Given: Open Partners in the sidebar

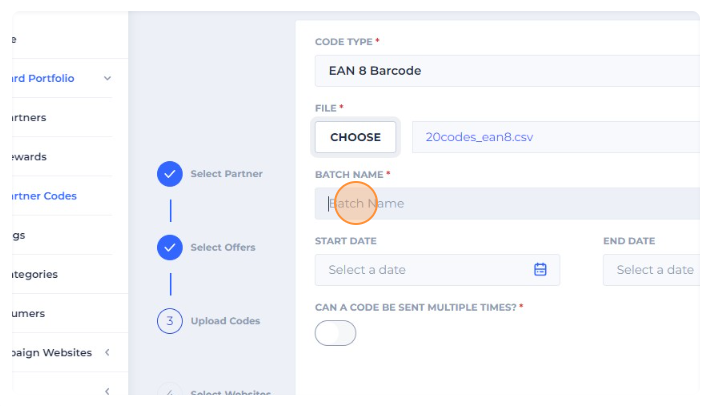Looking at the screenshot, I should point(30,117).
